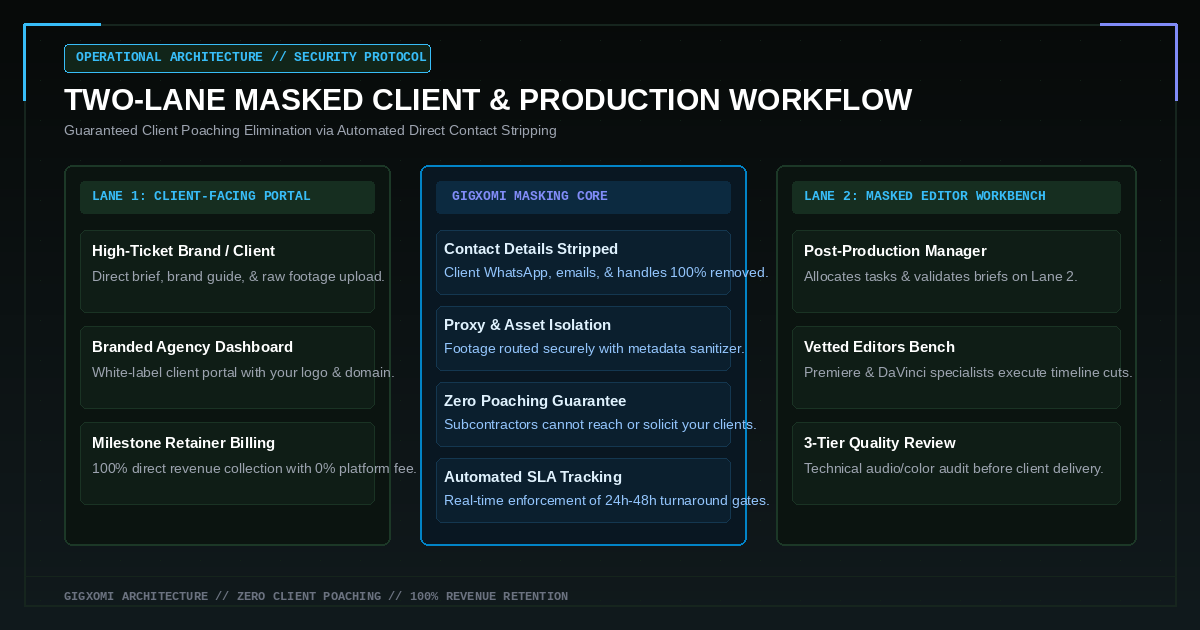Click 'Client WhatsApp, emails, & handles 100% removed.'
This screenshot has width=1200, height=630.
click(x=606, y=273)
